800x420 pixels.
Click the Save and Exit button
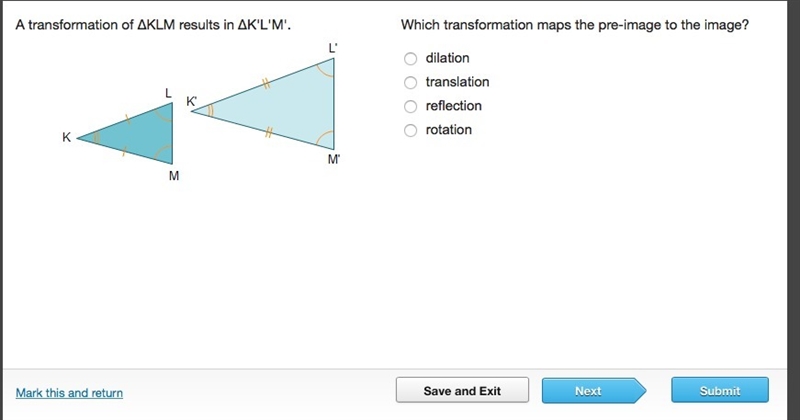pos(462,391)
